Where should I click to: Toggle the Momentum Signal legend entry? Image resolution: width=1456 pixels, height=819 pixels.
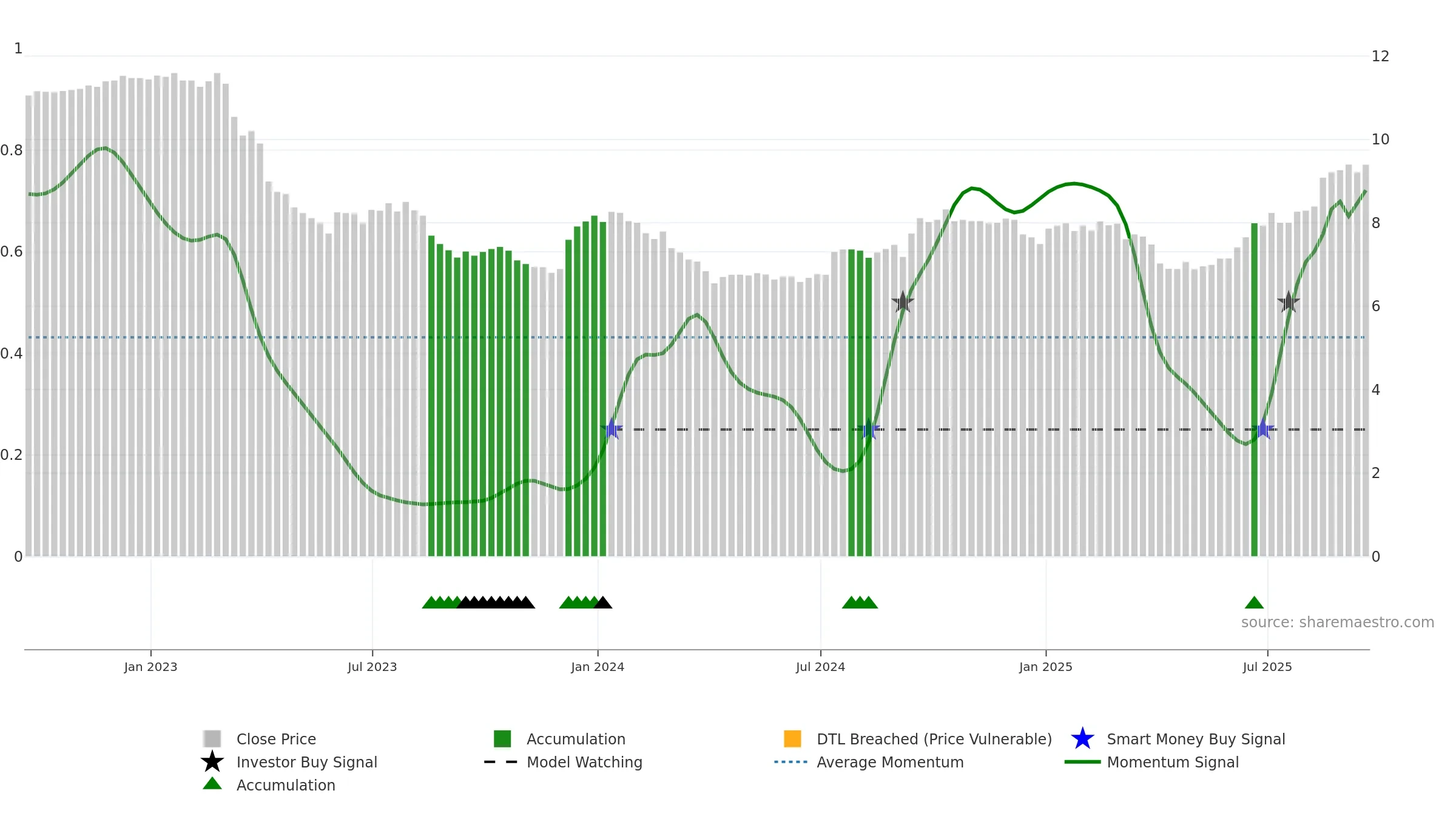tap(1151, 762)
